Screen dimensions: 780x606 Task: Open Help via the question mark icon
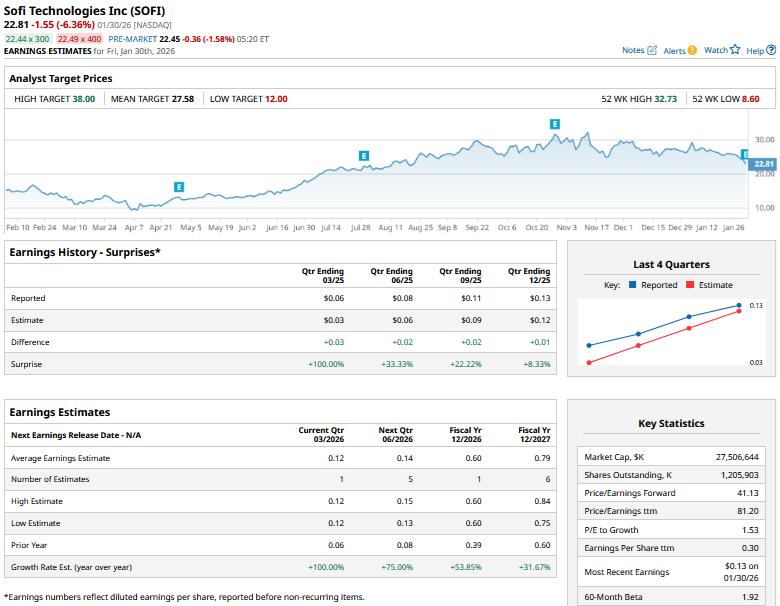click(769, 50)
